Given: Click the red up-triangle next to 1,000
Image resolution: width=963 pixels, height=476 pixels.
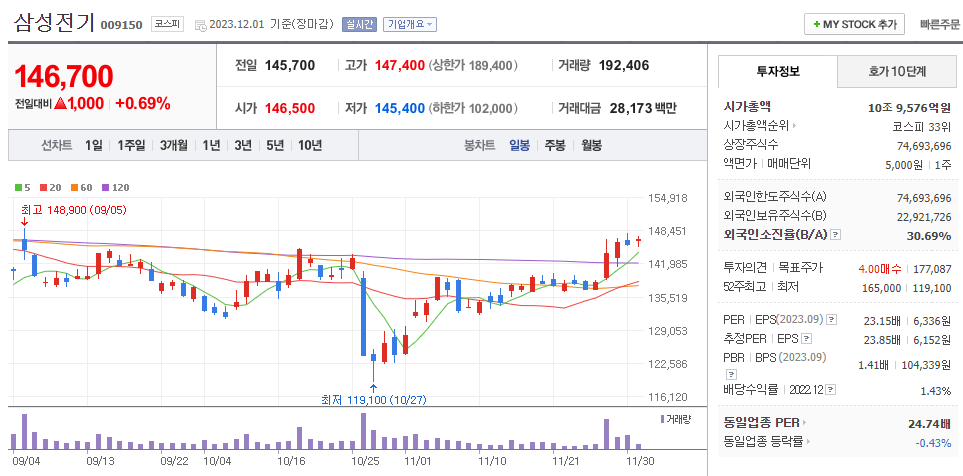Looking at the screenshot, I should point(60,103).
